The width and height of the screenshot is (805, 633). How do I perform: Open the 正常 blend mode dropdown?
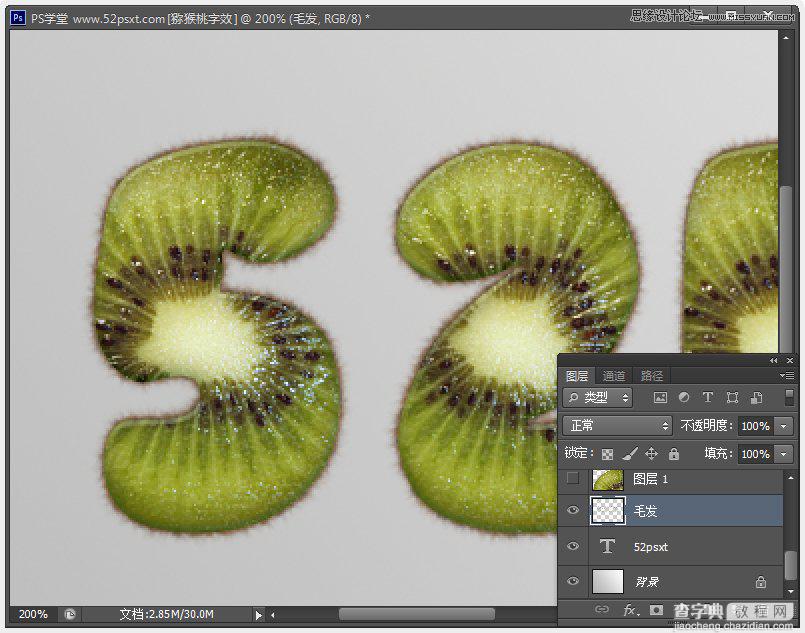pyautogui.click(x=617, y=426)
